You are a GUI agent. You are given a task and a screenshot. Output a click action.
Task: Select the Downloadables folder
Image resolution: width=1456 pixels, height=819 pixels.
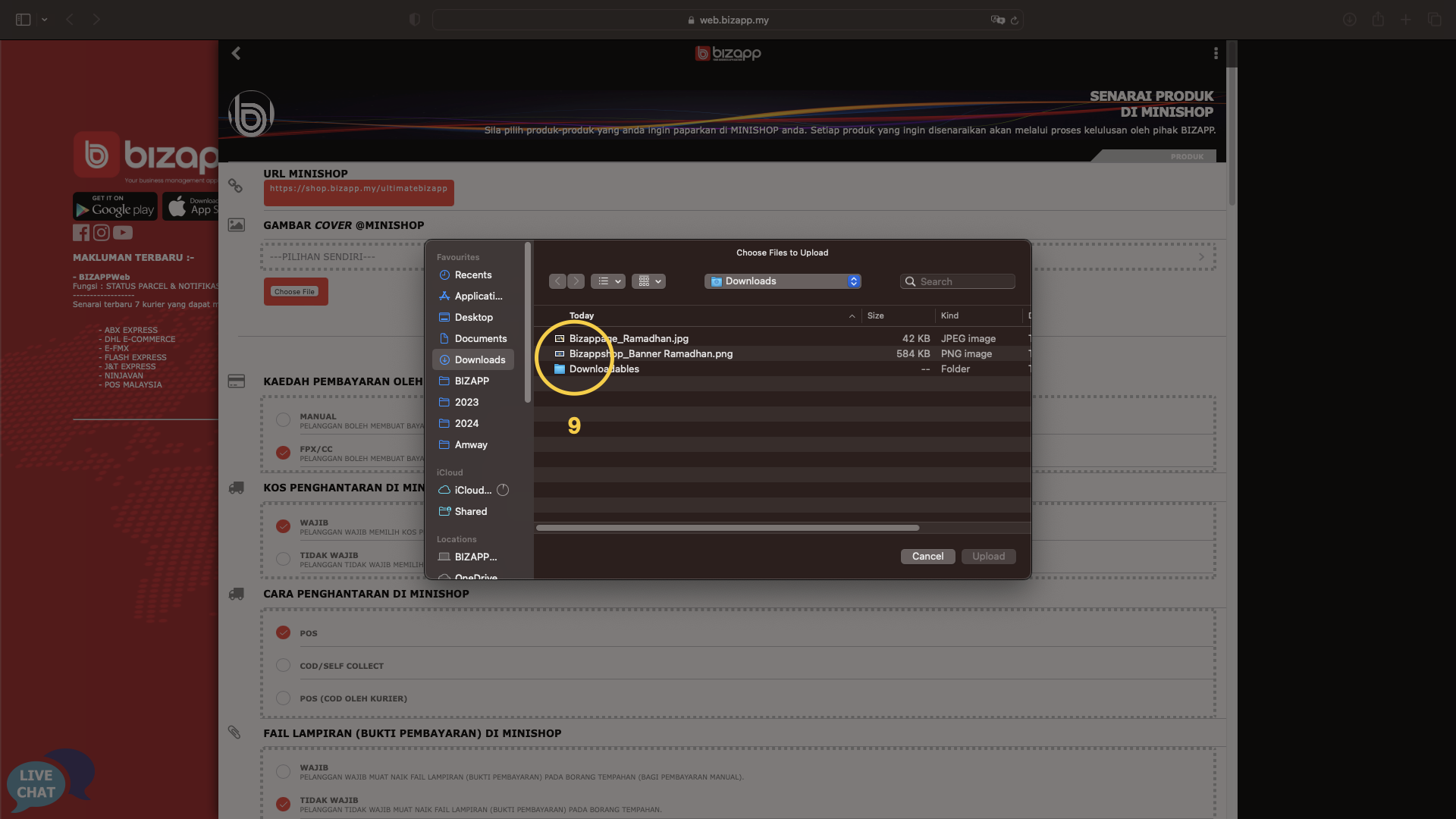point(782,369)
